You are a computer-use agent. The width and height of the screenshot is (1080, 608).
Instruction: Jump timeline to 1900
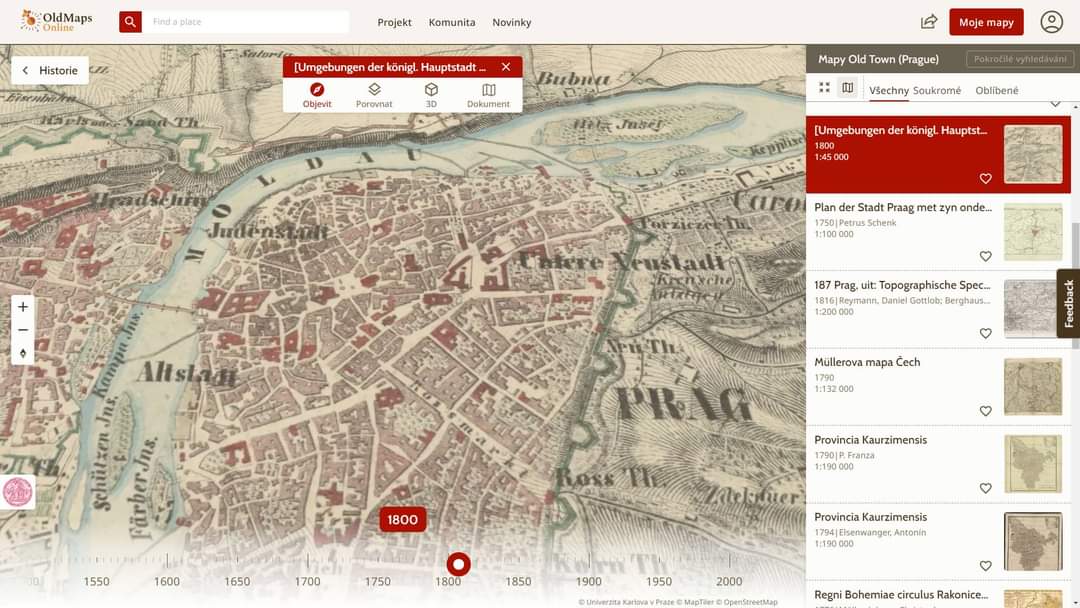(x=588, y=582)
